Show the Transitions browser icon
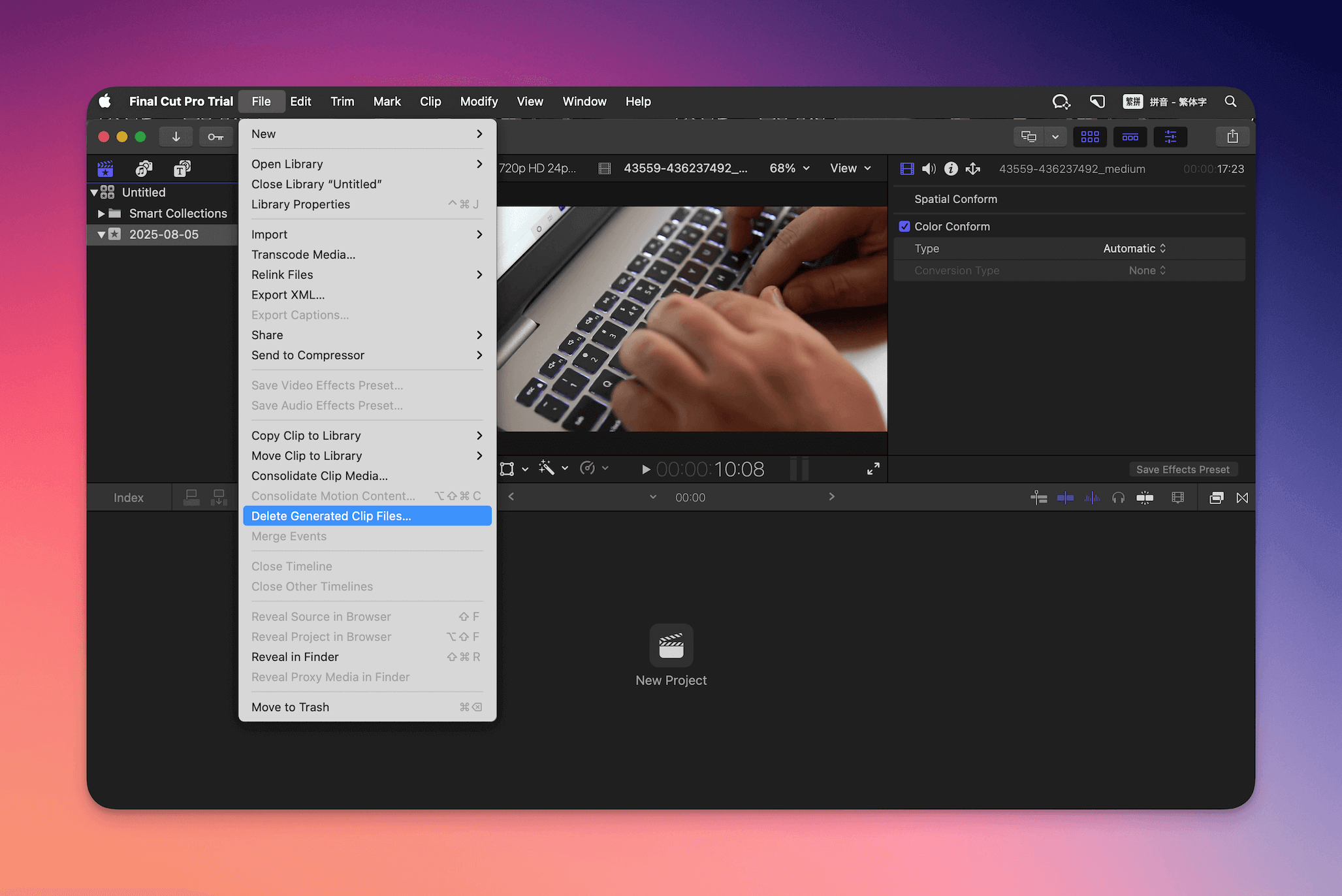The height and width of the screenshot is (896, 1342). coord(1242,498)
